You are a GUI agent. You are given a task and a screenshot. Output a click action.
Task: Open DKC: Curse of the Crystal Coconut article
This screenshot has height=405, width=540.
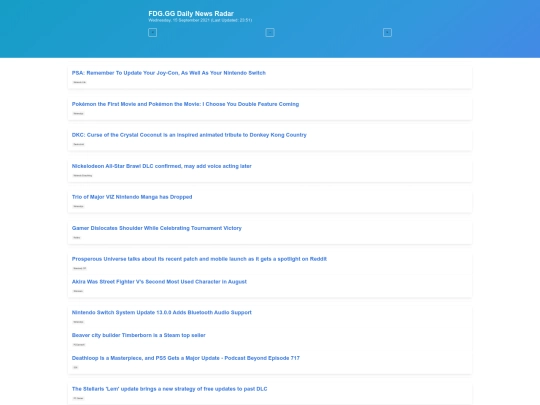[x=189, y=135]
